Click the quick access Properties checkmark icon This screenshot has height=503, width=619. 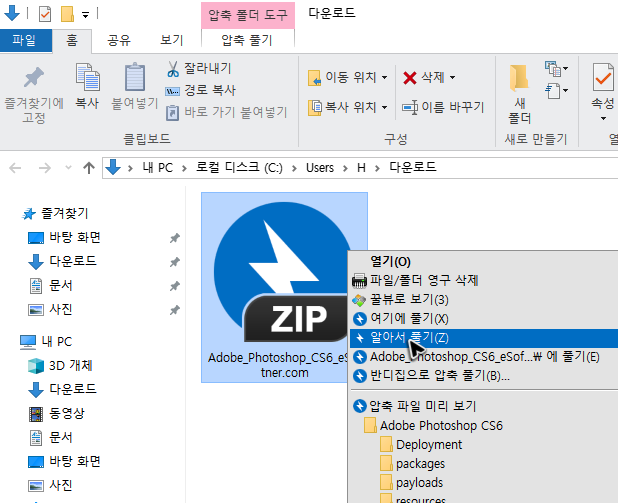[45, 14]
